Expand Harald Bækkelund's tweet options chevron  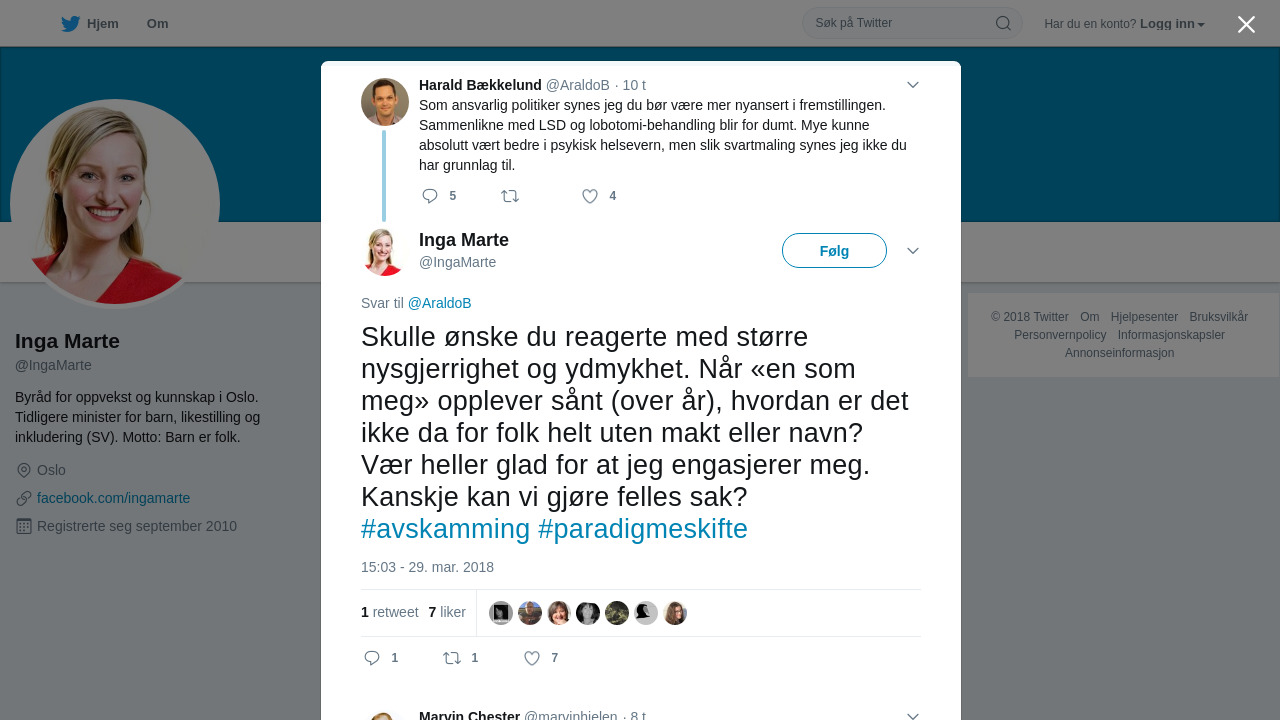pyautogui.click(x=913, y=85)
